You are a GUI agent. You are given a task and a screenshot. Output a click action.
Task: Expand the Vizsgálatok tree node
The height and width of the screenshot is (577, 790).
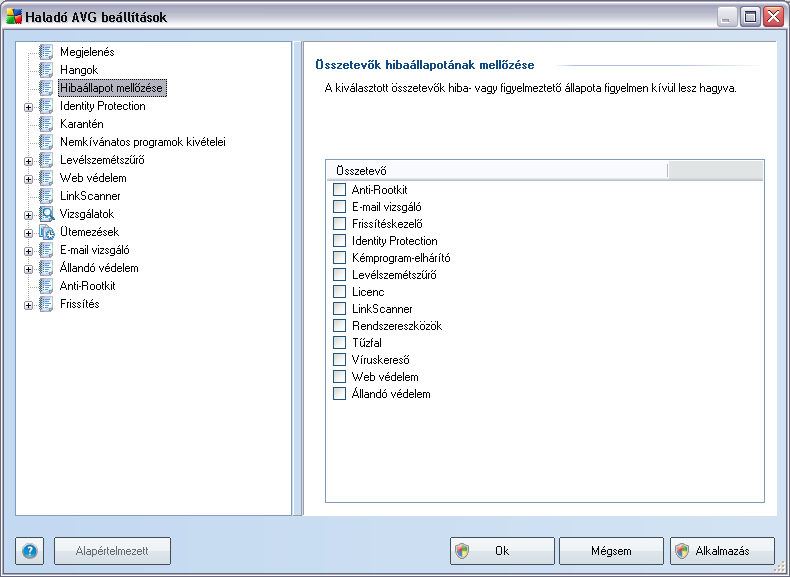28,215
